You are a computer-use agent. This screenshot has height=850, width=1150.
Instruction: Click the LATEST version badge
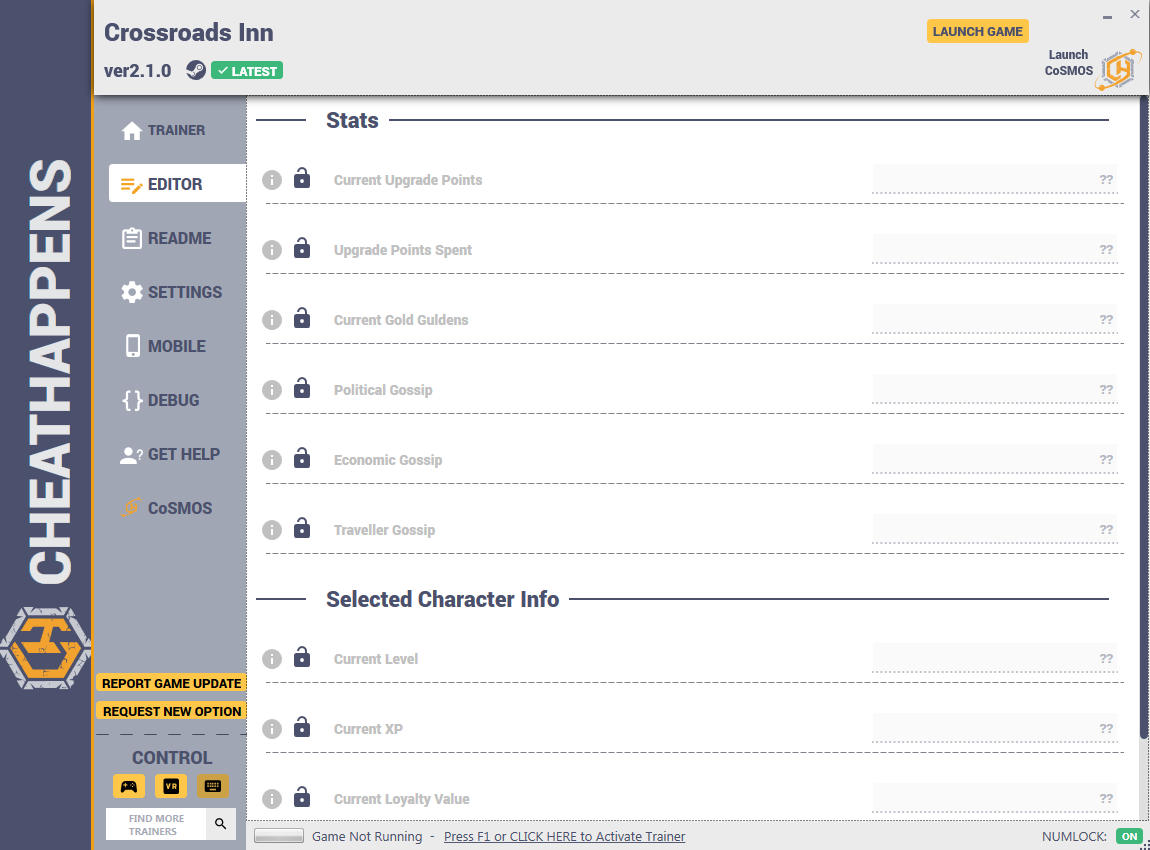[x=247, y=70]
